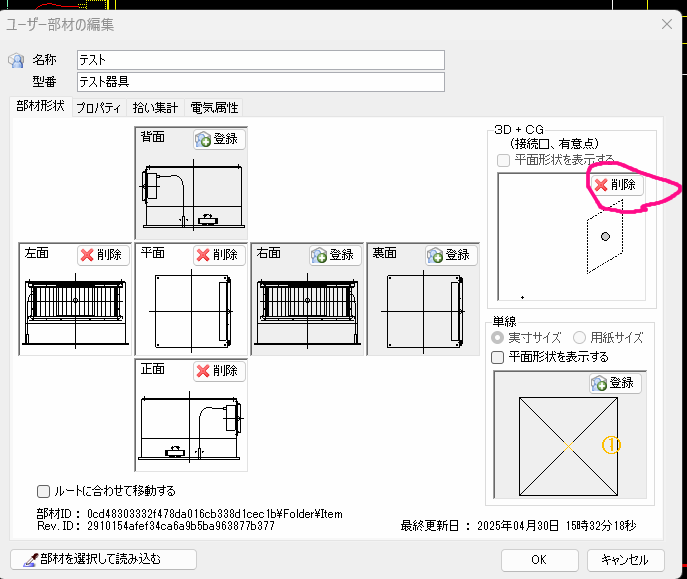
Task: Click the user part icon beside 名称
Action: pos(17,60)
